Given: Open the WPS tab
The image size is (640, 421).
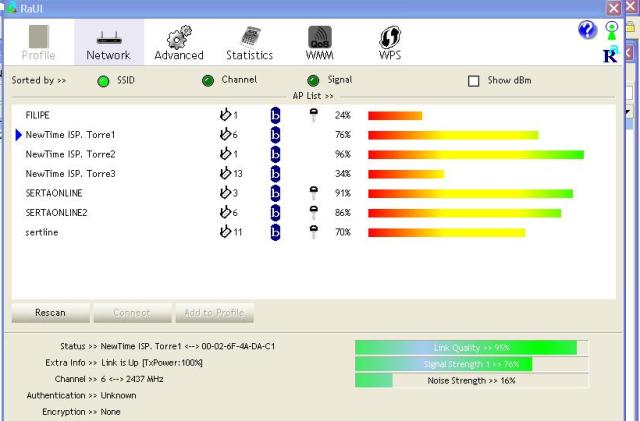Looking at the screenshot, I should [x=390, y=43].
